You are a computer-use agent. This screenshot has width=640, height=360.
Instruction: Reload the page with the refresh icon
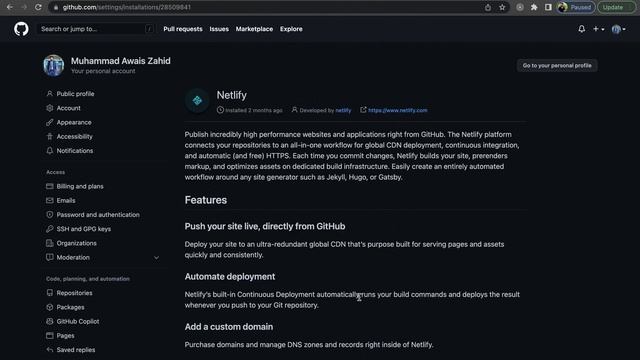(x=38, y=7)
